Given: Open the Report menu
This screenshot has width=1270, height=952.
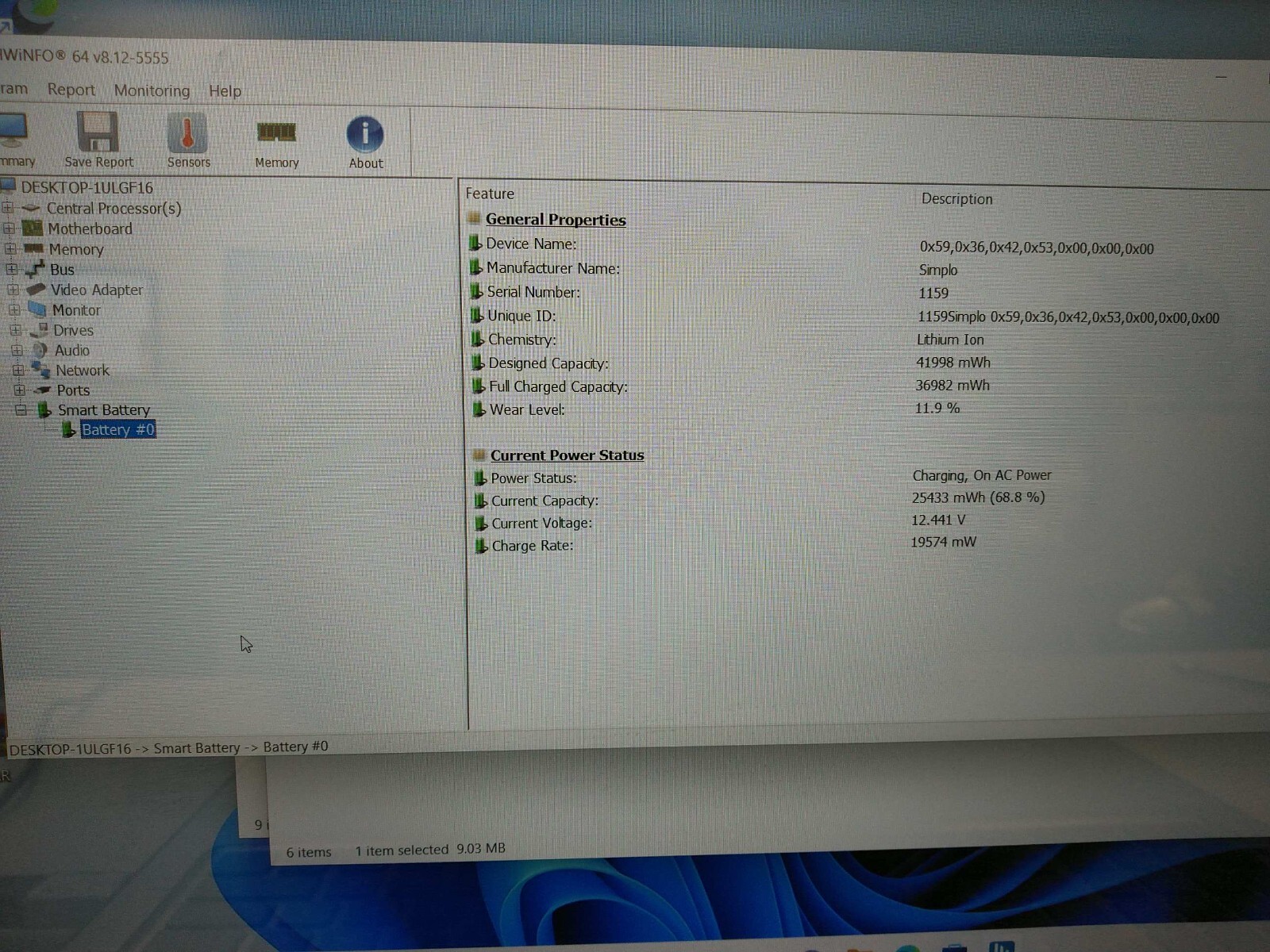Looking at the screenshot, I should pyautogui.click(x=71, y=90).
